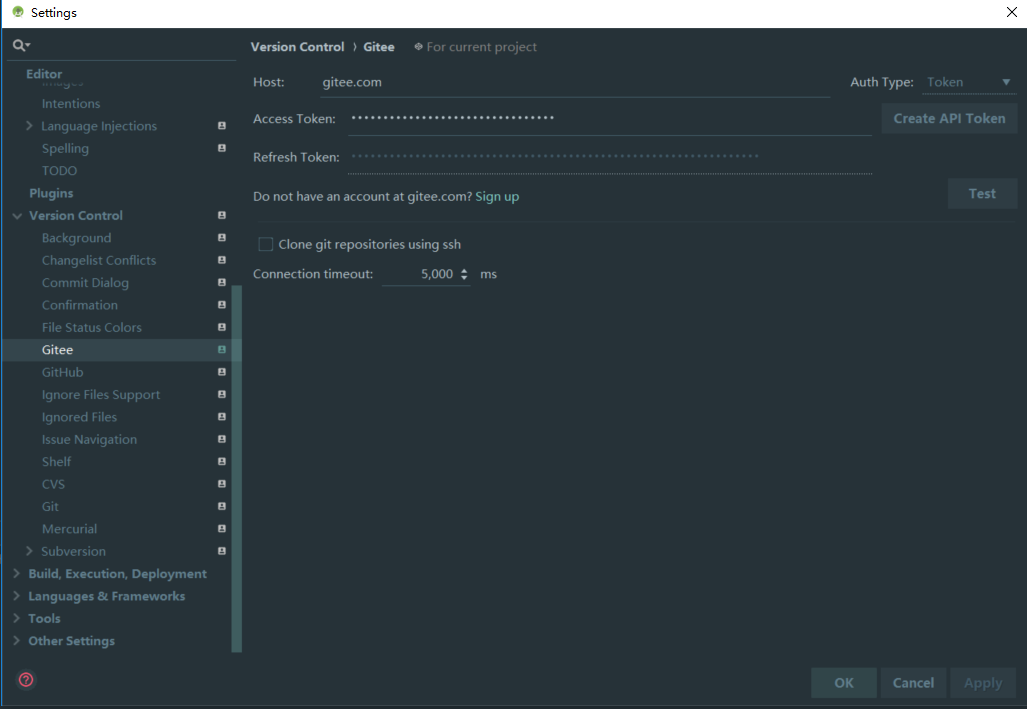The height and width of the screenshot is (709, 1027).
Task: Click project-level icon beside Spelling
Action: click(222, 148)
